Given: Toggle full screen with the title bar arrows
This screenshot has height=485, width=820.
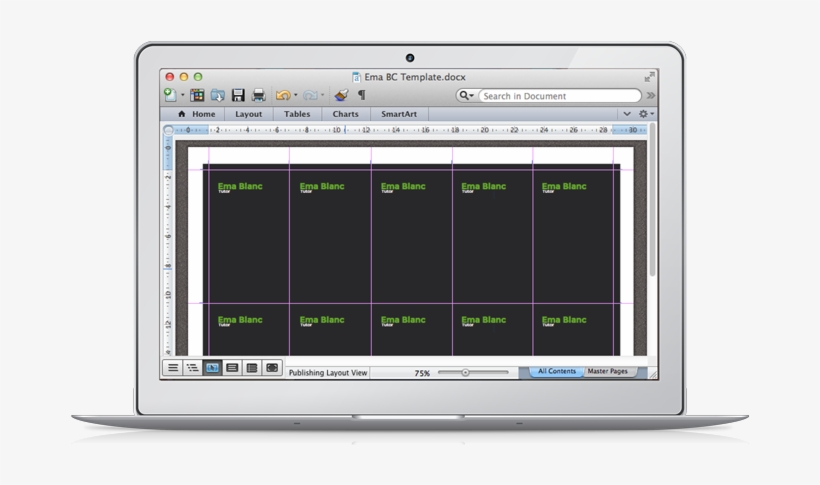Looking at the screenshot, I should [x=649, y=77].
